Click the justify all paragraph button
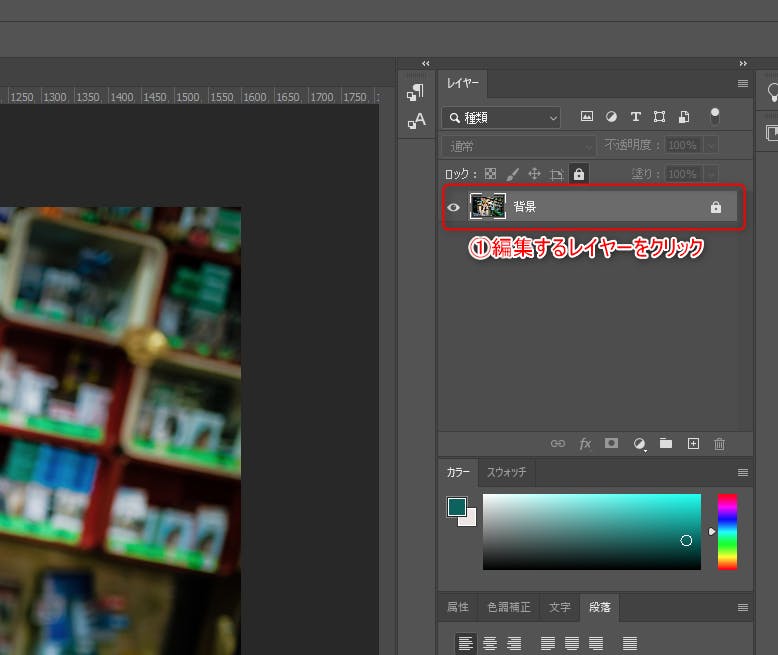This screenshot has height=655, width=778. (x=629, y=643)
